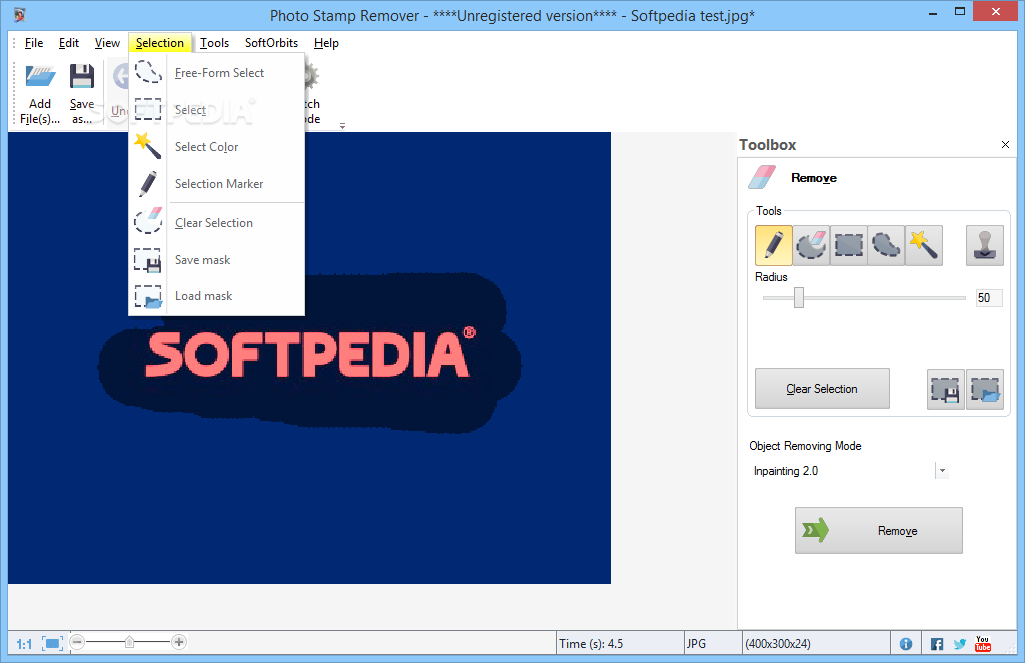Image resolution: width=1025 pixels, height=663 pixels.
Task: Open the View menu
Action: click(x=107, y=42)
